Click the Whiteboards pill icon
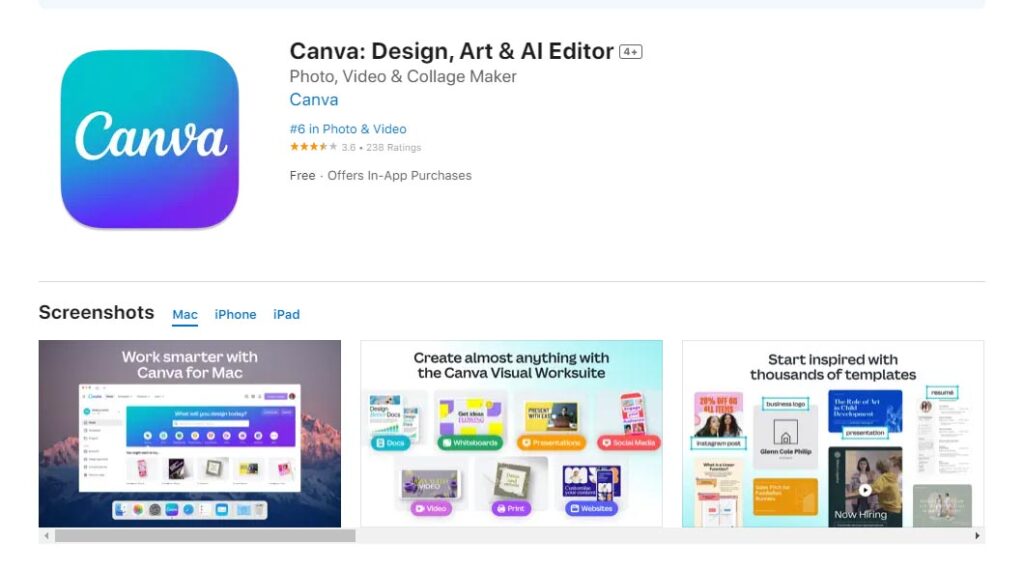Screen dimensions: 1024x570 pos(470,443)
